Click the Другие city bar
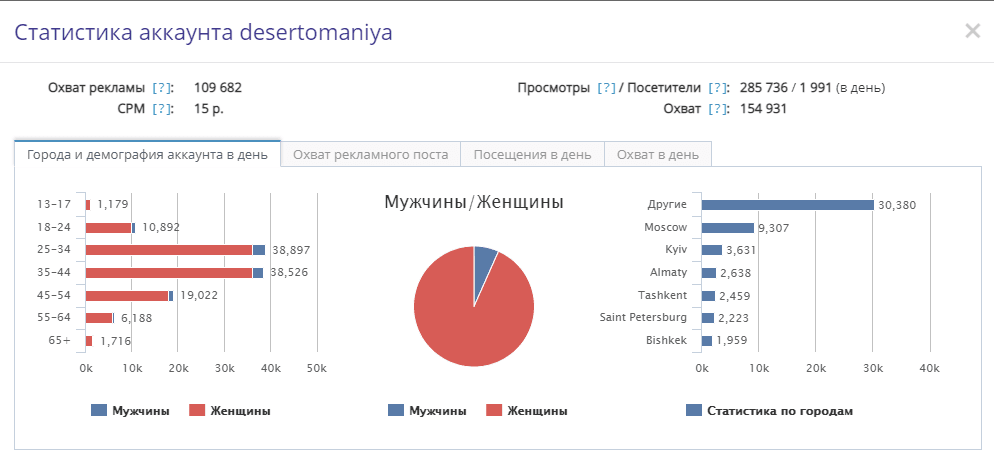The width and height of the screenshot is (994, 465). [x=788, y=205]
